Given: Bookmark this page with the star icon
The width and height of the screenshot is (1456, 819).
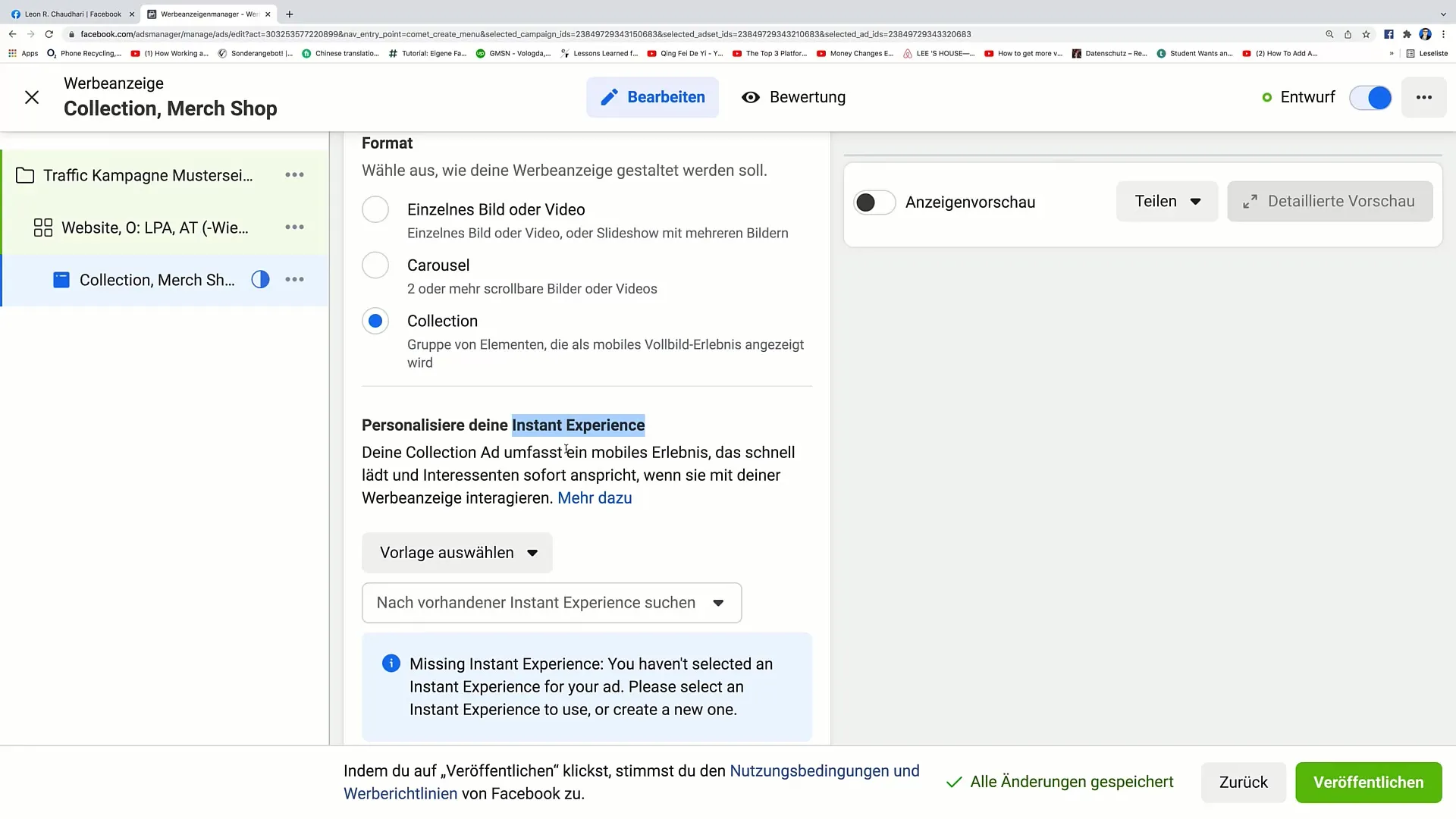Looking at the screenshot, I should (1366, 34).
